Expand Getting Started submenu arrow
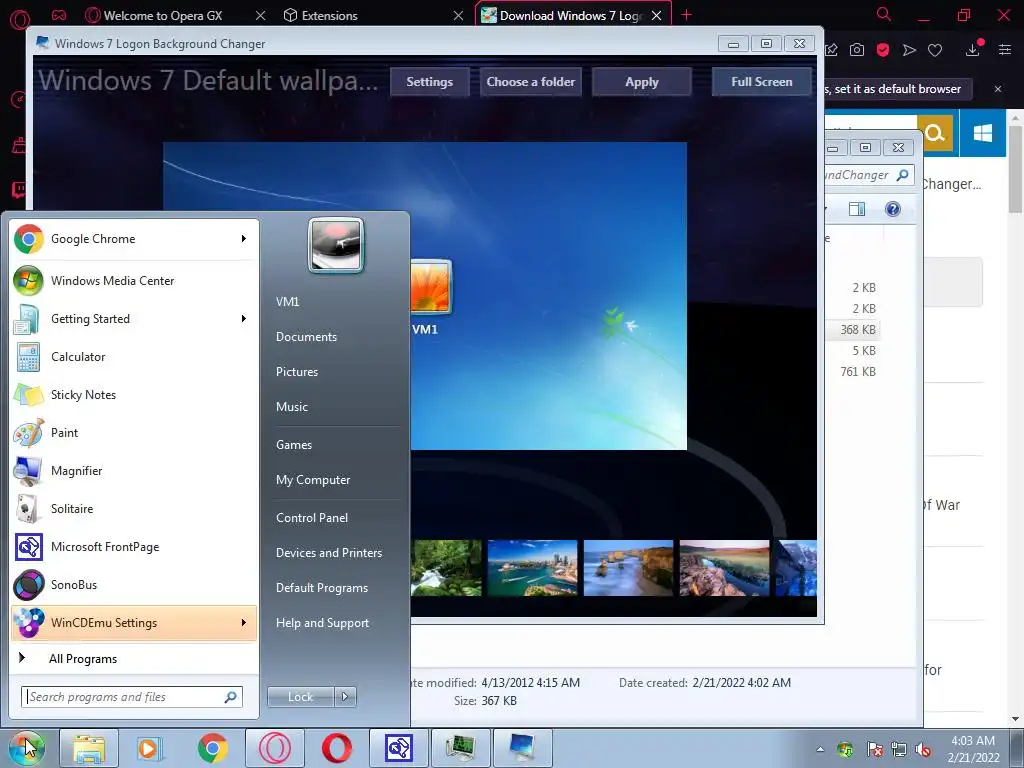 pyautogui.click(x=244, y=319)
